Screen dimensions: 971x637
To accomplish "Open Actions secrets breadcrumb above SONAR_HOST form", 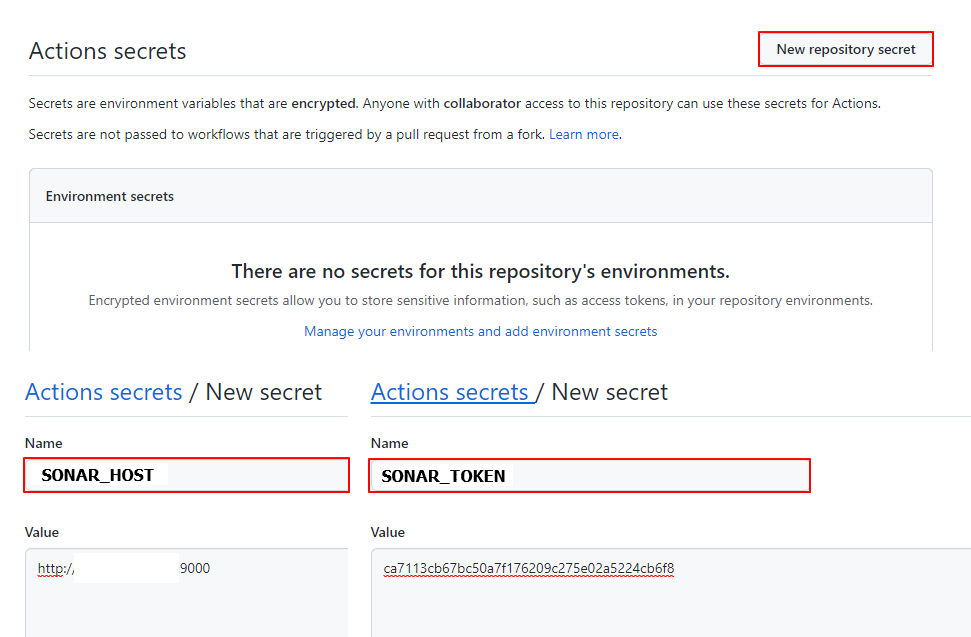I will 103,392.
